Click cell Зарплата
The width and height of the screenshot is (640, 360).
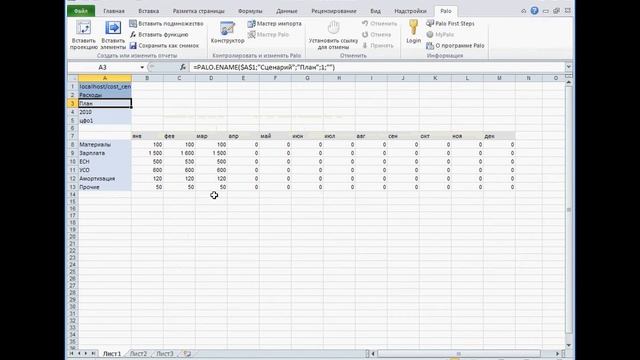pyautogui.click(x=105, y=153)
